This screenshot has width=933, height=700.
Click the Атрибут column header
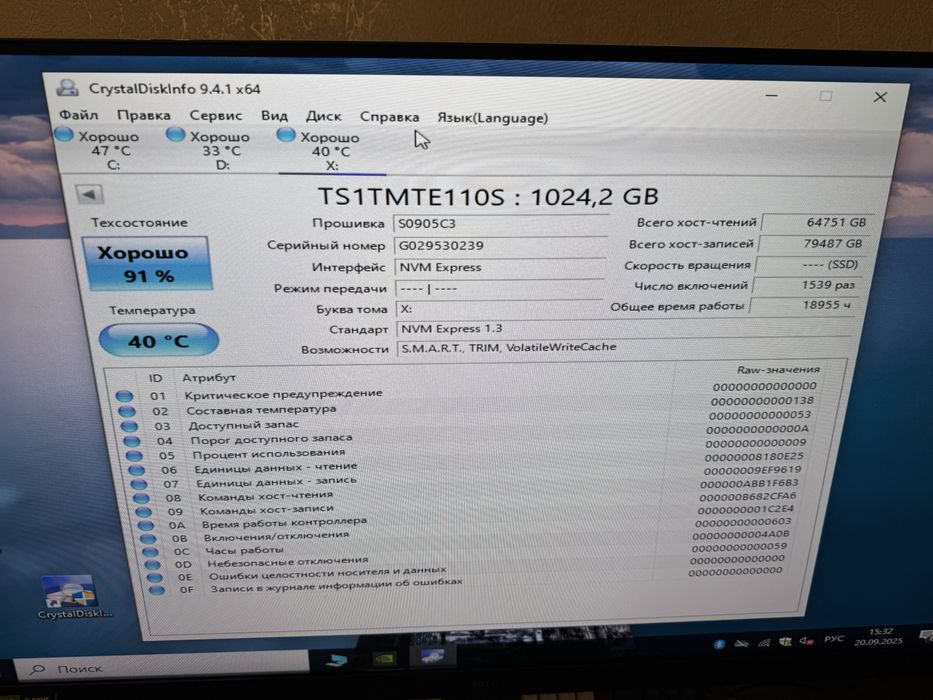pos(209,377)
